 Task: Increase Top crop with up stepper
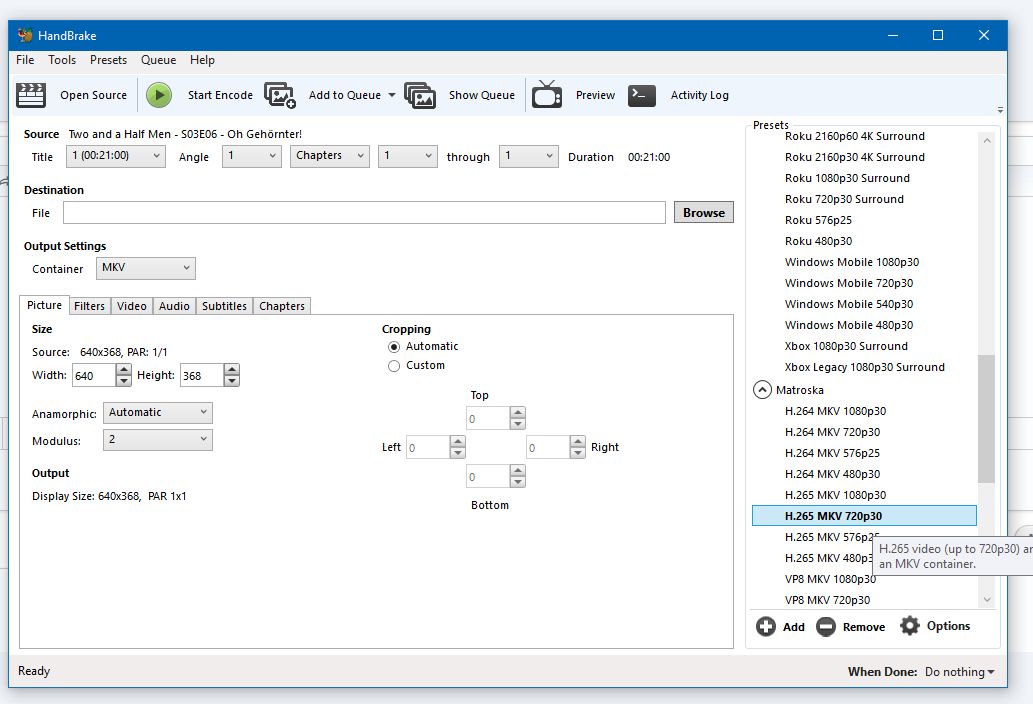coord(518,413)
